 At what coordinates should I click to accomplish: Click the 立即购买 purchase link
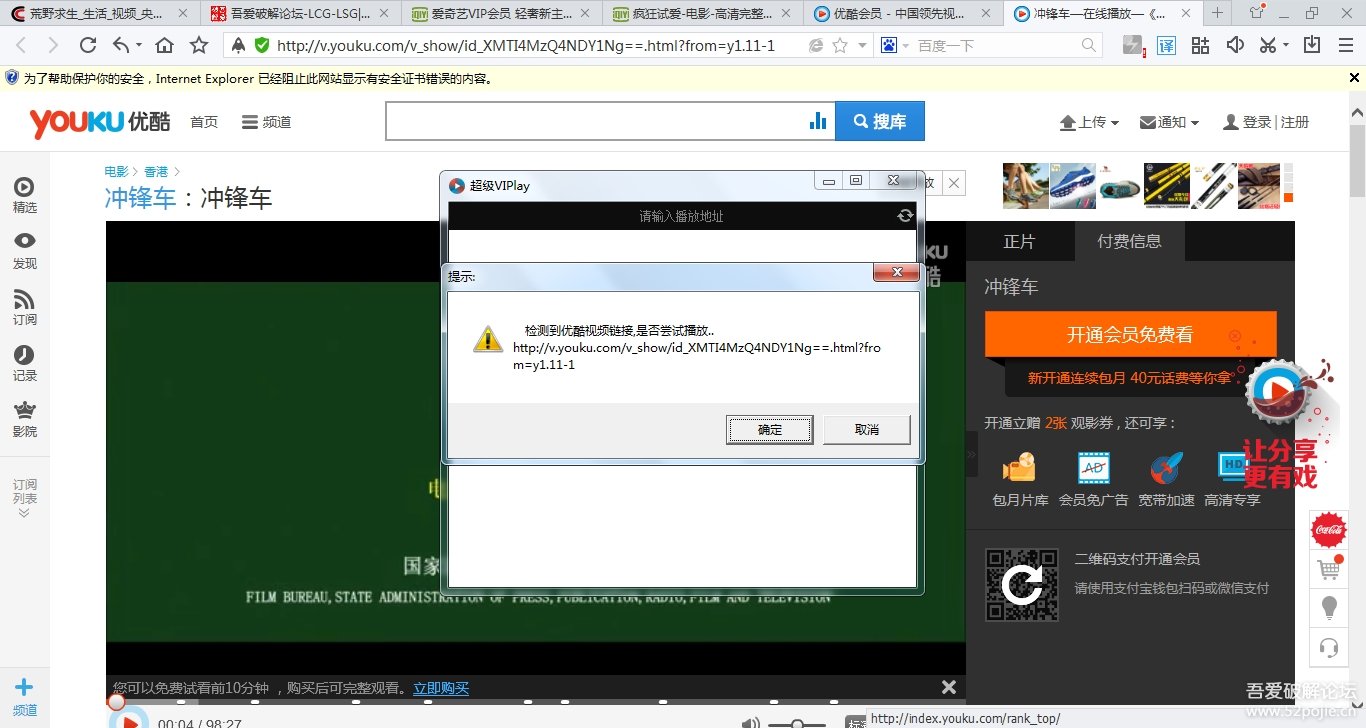point(441,687)
